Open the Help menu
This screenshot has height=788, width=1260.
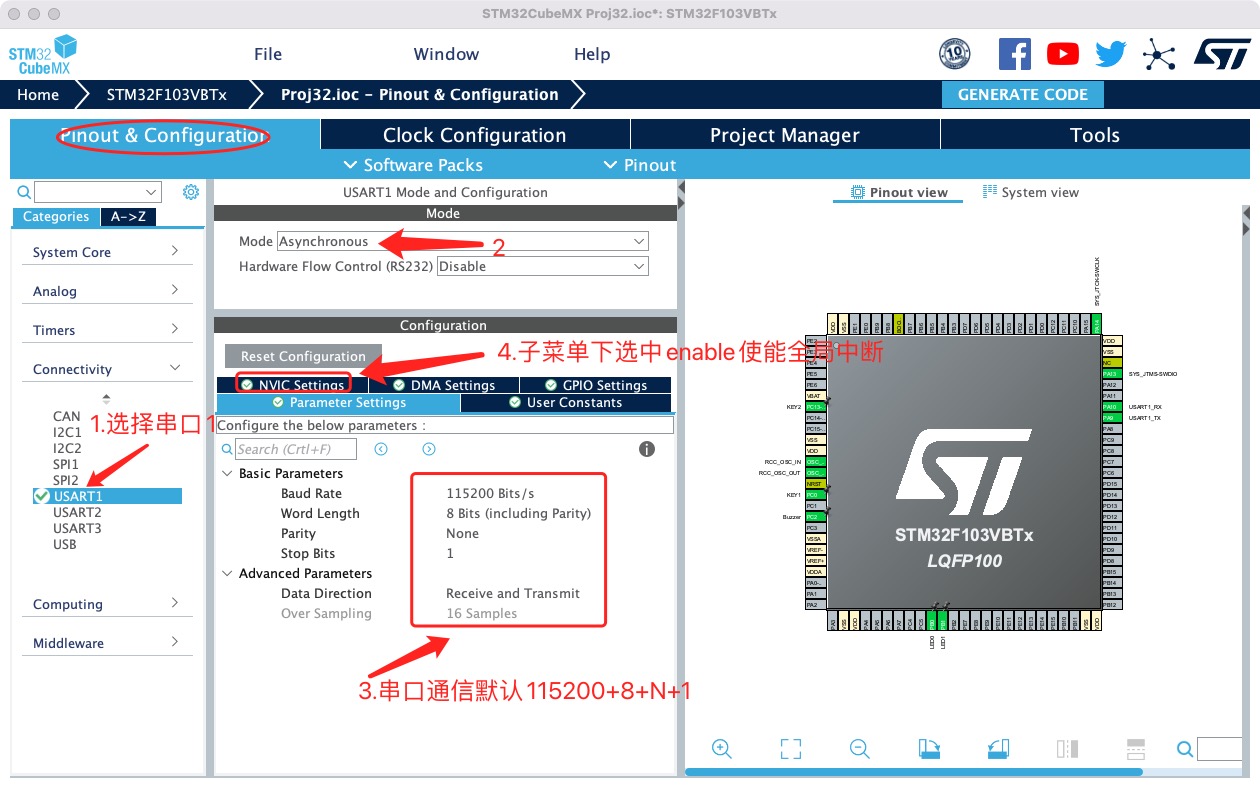592,54
